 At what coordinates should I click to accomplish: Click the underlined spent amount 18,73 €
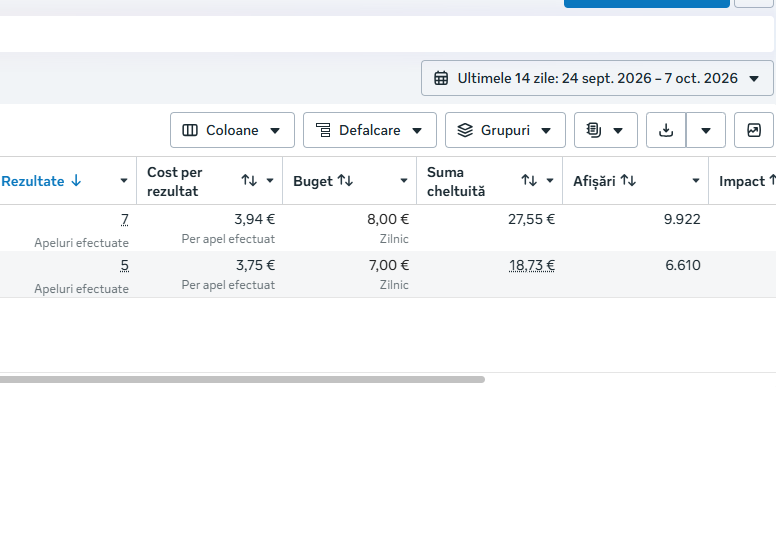[x=532, y=265]
